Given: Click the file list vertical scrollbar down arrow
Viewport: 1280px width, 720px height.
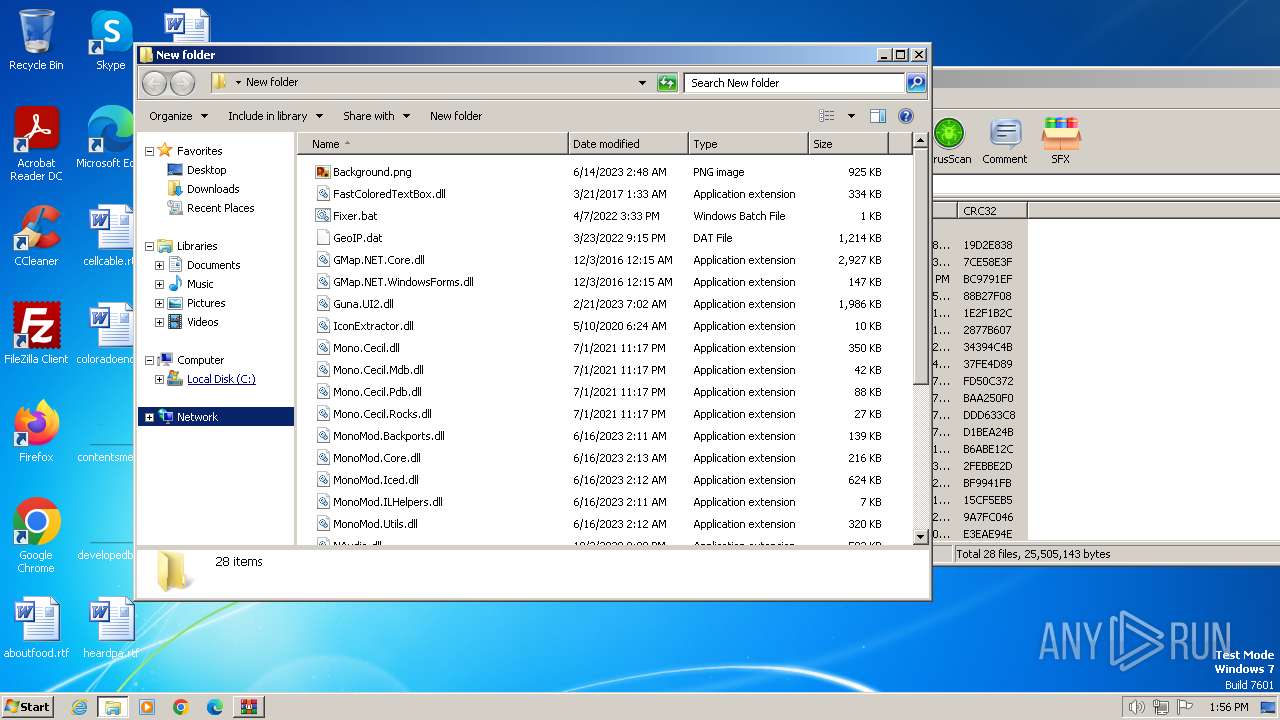Looking at the screenshot, I should click(921, 537).
